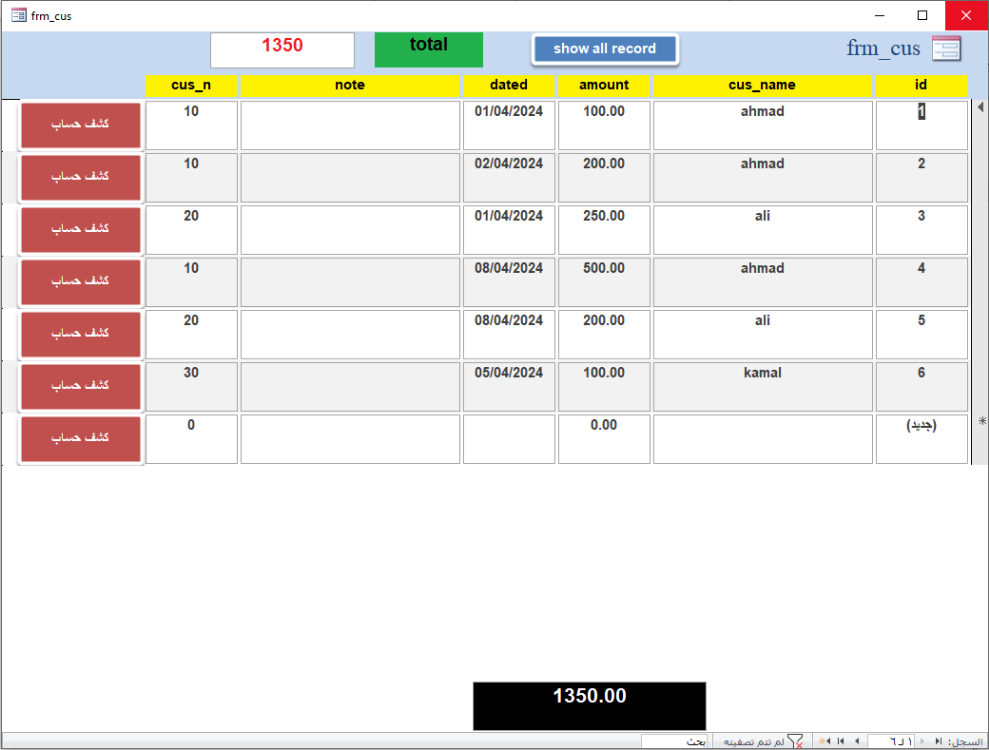
Task: Click date 01/04/2024 in id 3 row
Action: point(509,230)
